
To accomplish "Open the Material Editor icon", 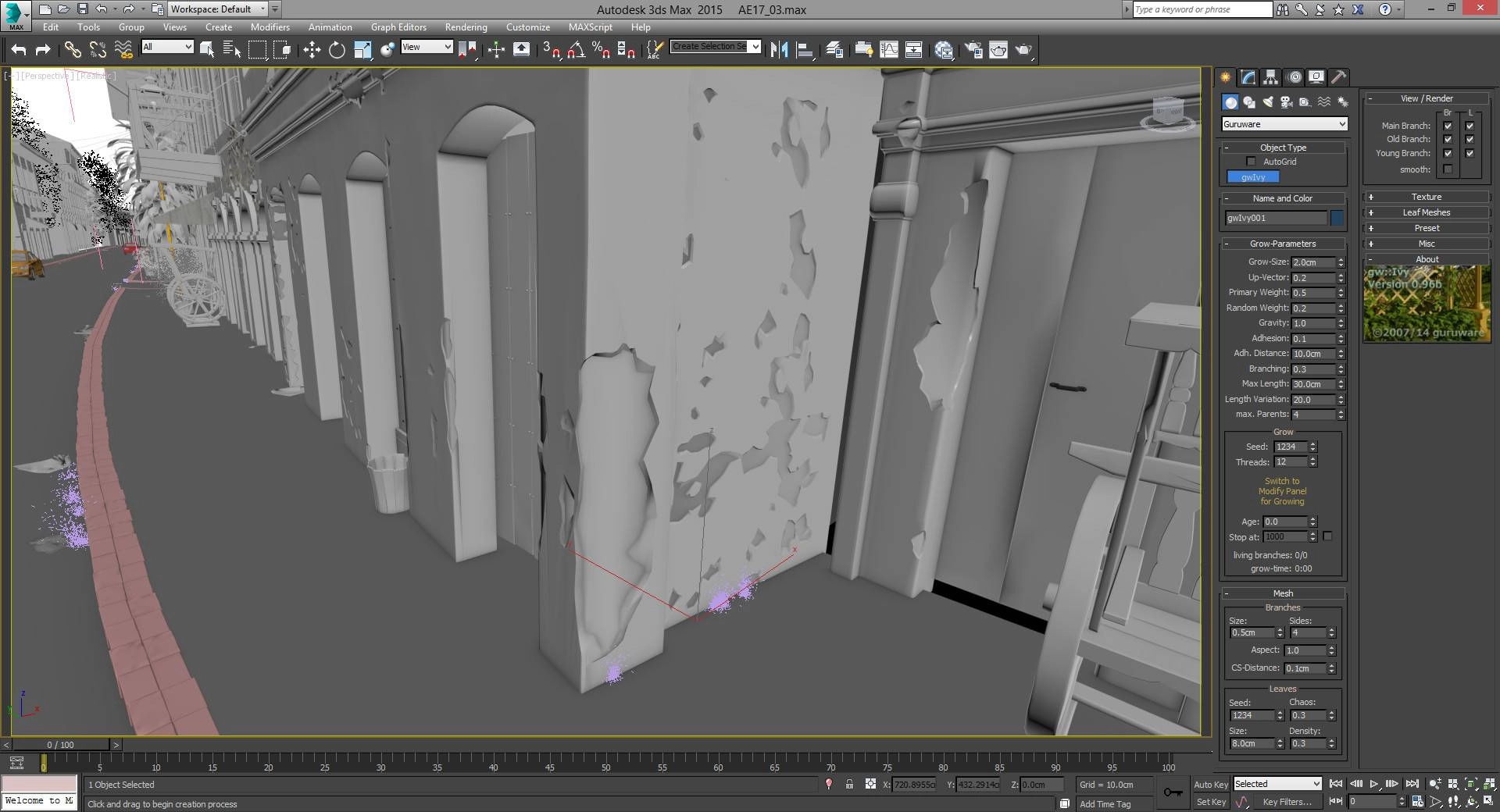I will coord(943,50).
